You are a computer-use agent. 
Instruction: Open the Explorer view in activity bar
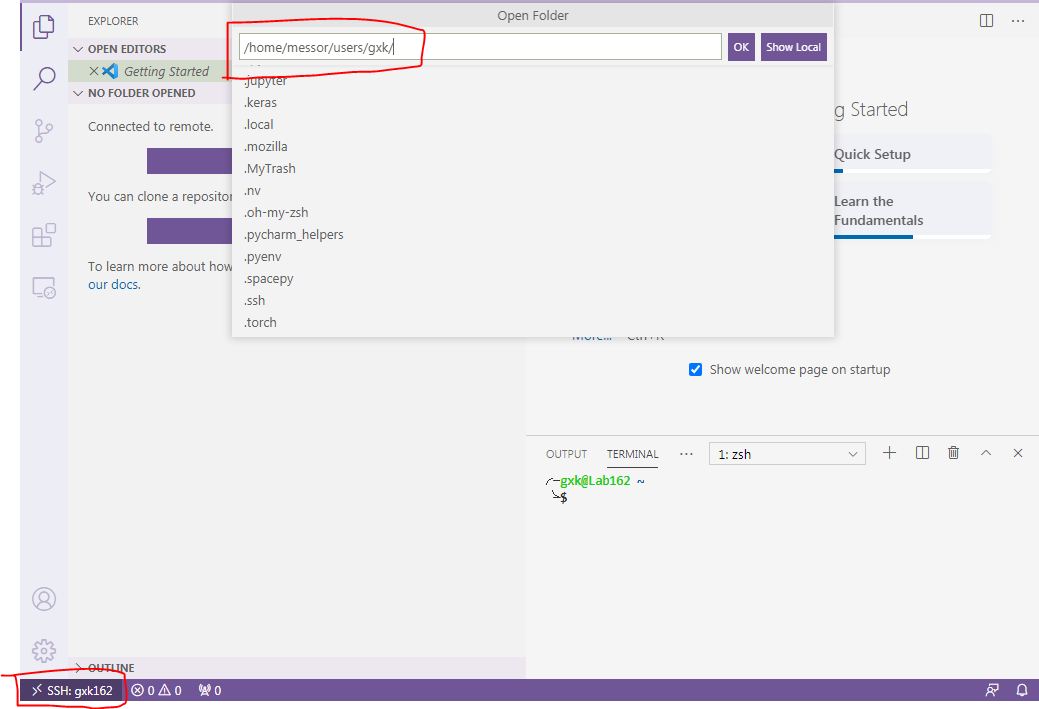44,27
